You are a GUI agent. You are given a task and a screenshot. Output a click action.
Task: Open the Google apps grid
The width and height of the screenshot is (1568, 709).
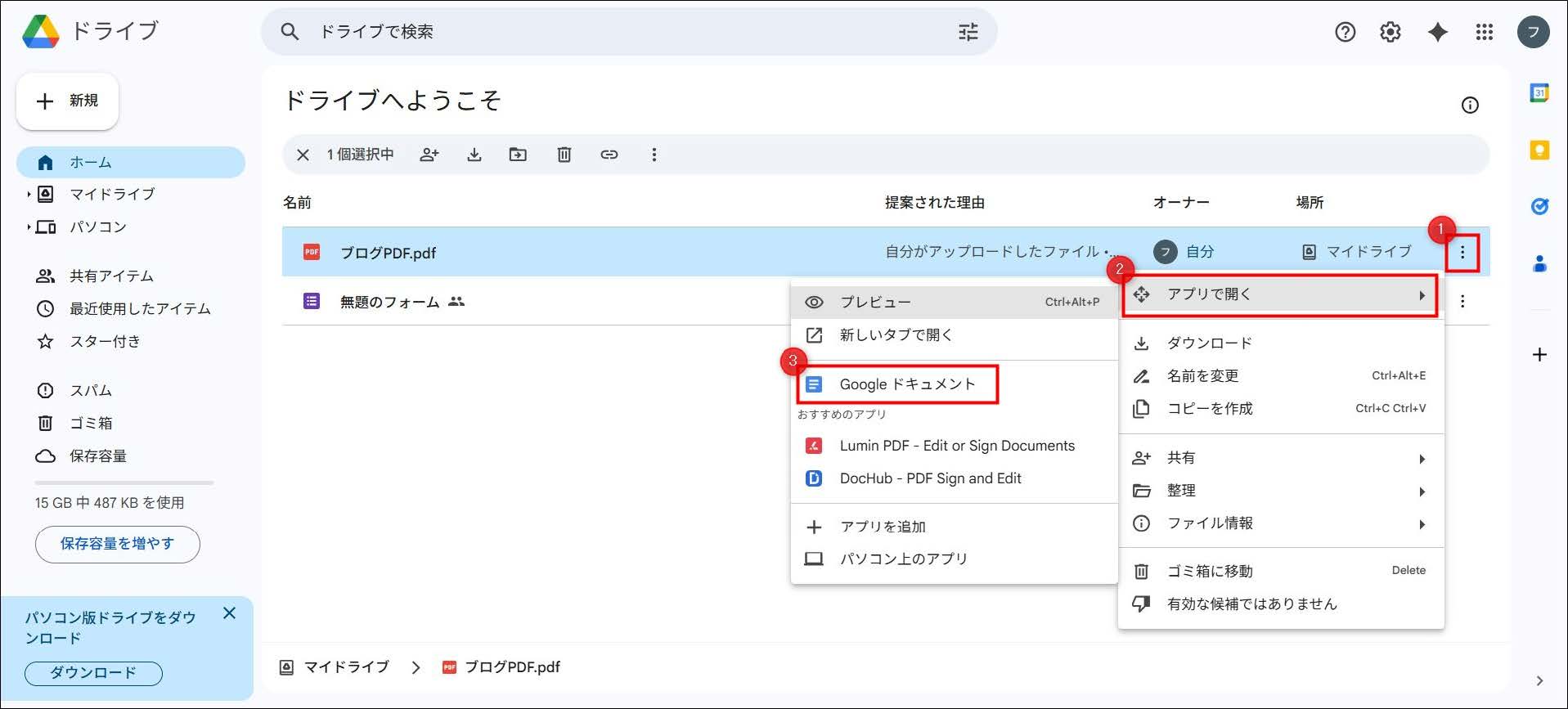[1484, 32]
